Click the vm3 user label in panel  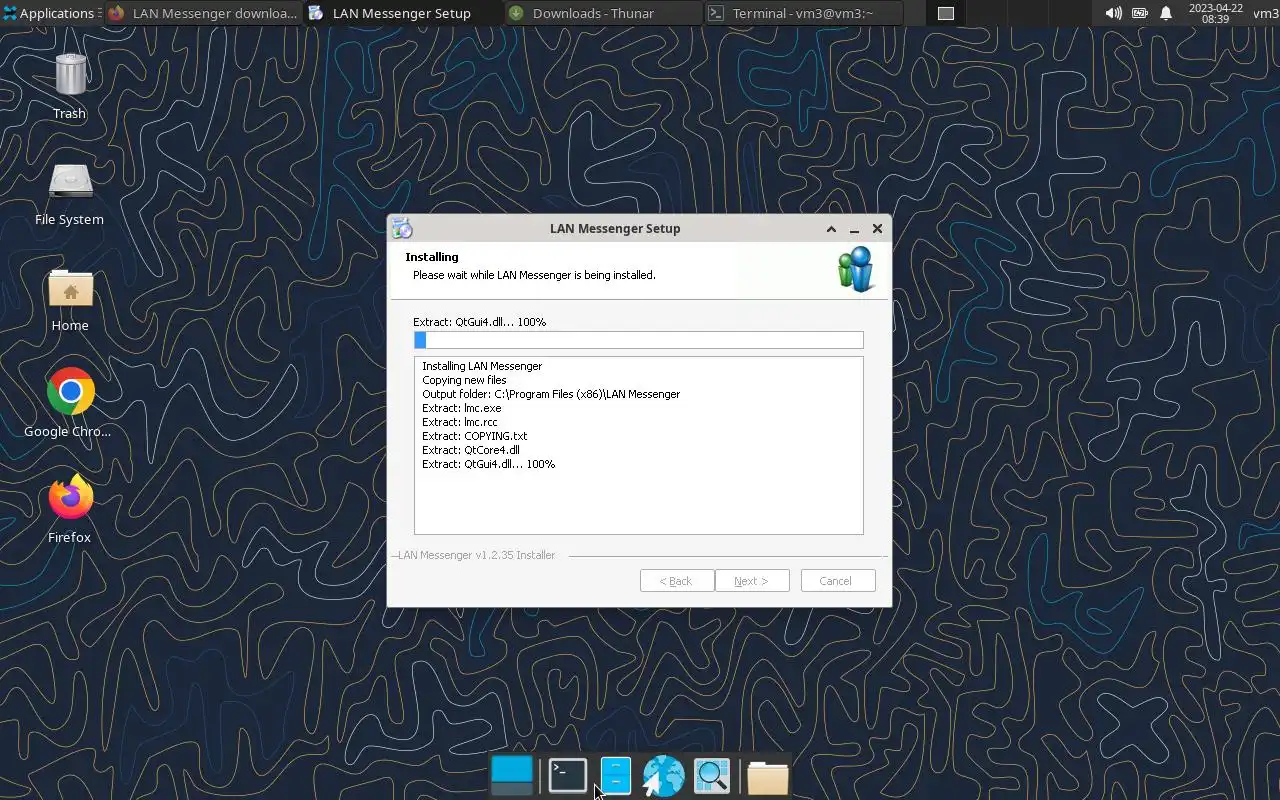tap(1265, 13)
